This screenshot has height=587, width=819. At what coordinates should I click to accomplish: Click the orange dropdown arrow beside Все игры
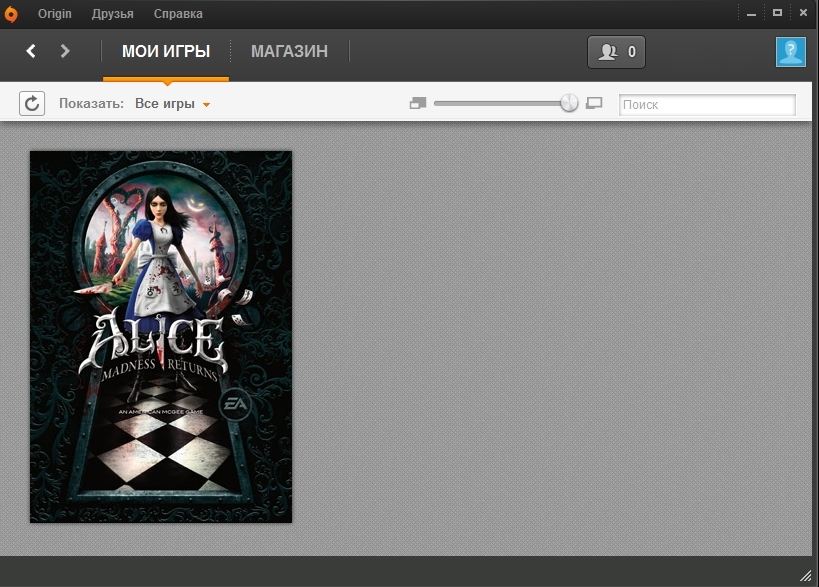[x=206, y=105]
